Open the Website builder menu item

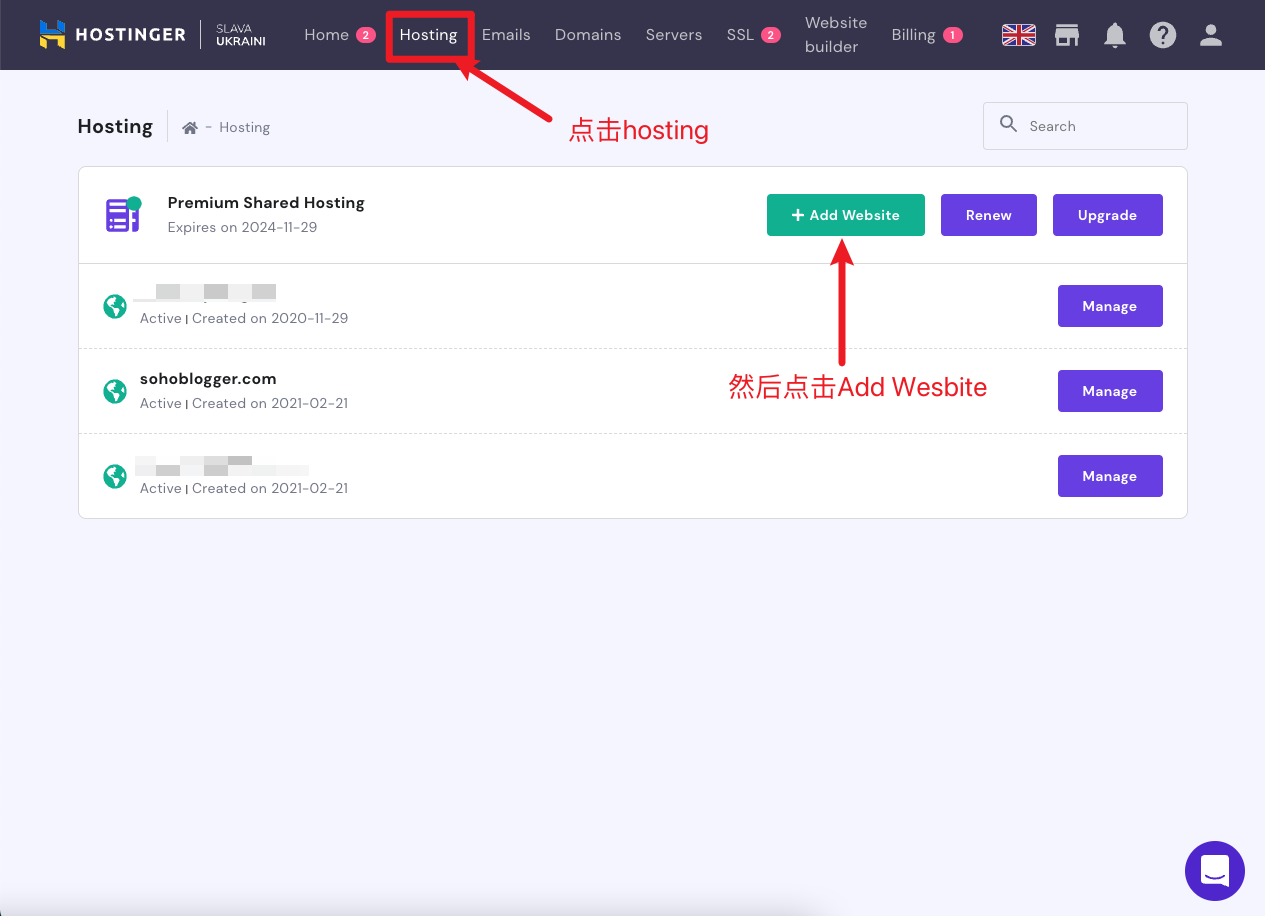[x=836, y=35]
